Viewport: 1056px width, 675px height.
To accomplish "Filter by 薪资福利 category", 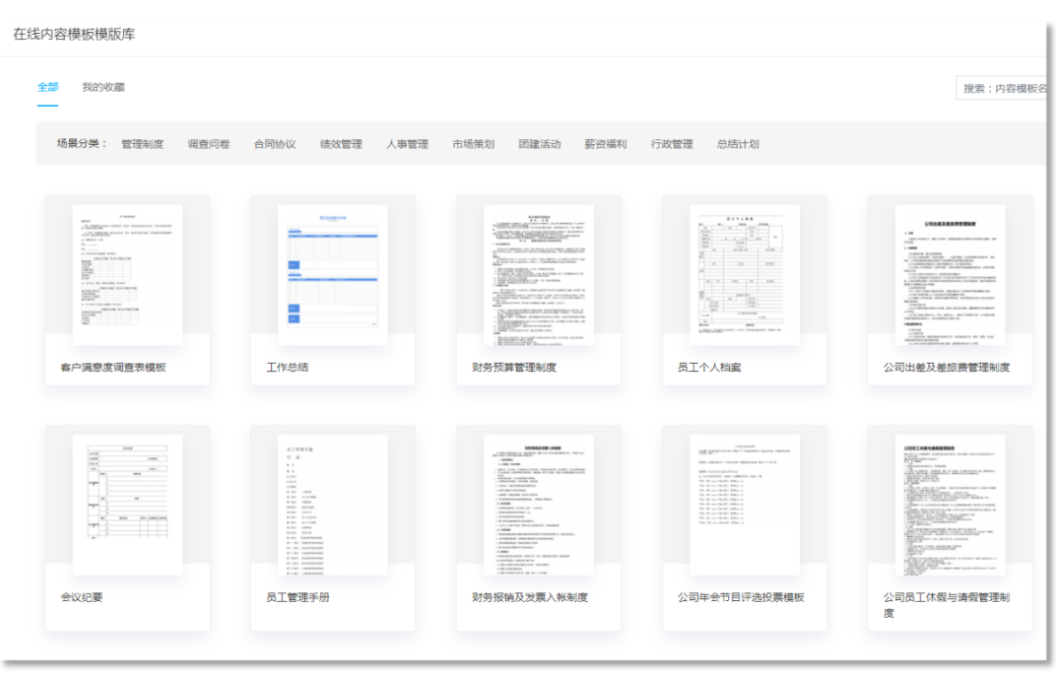I will pyautogui.click(x=605, y=143).
